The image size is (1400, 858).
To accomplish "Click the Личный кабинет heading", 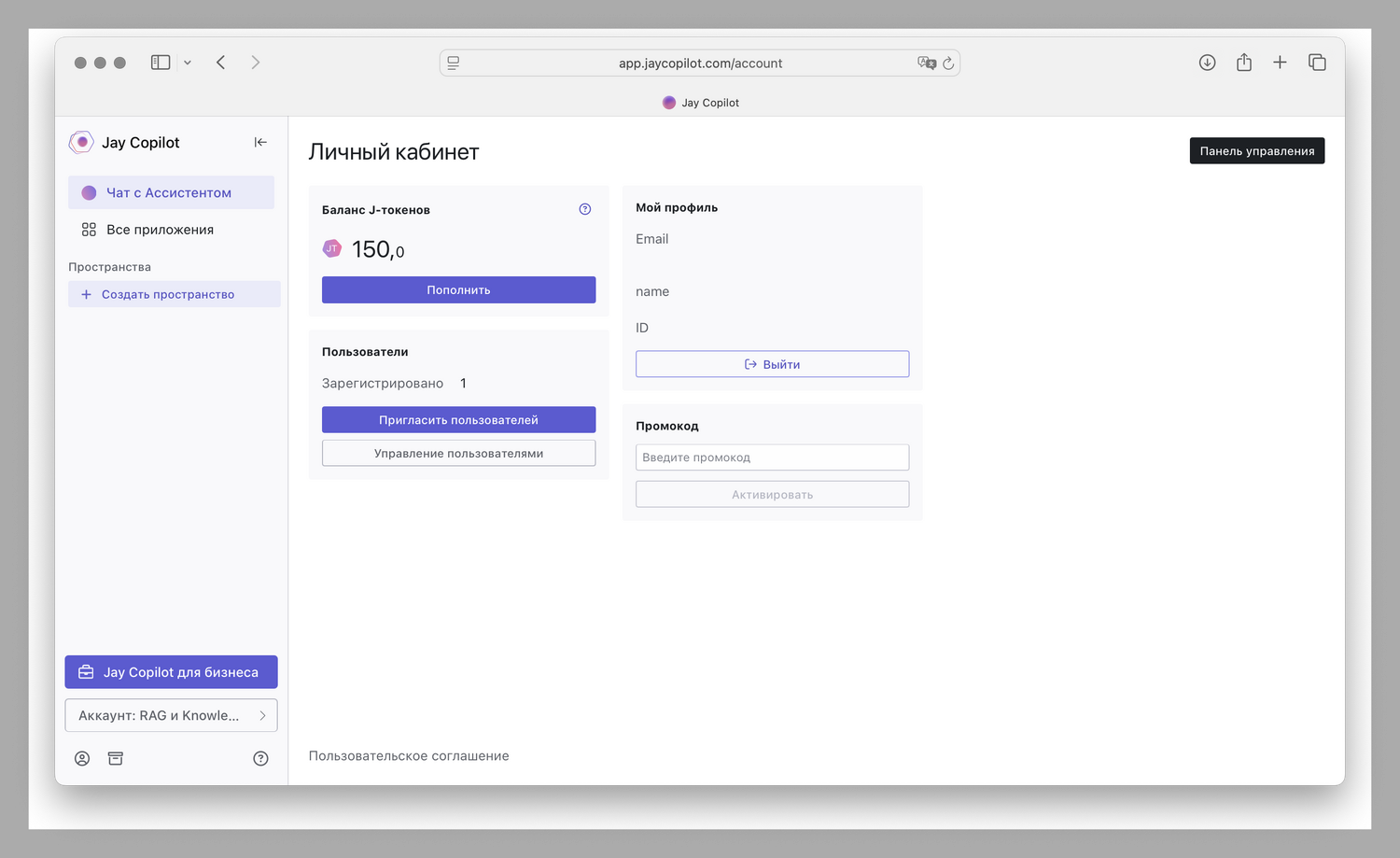I will pyautogui.click(x=394, y=152).
